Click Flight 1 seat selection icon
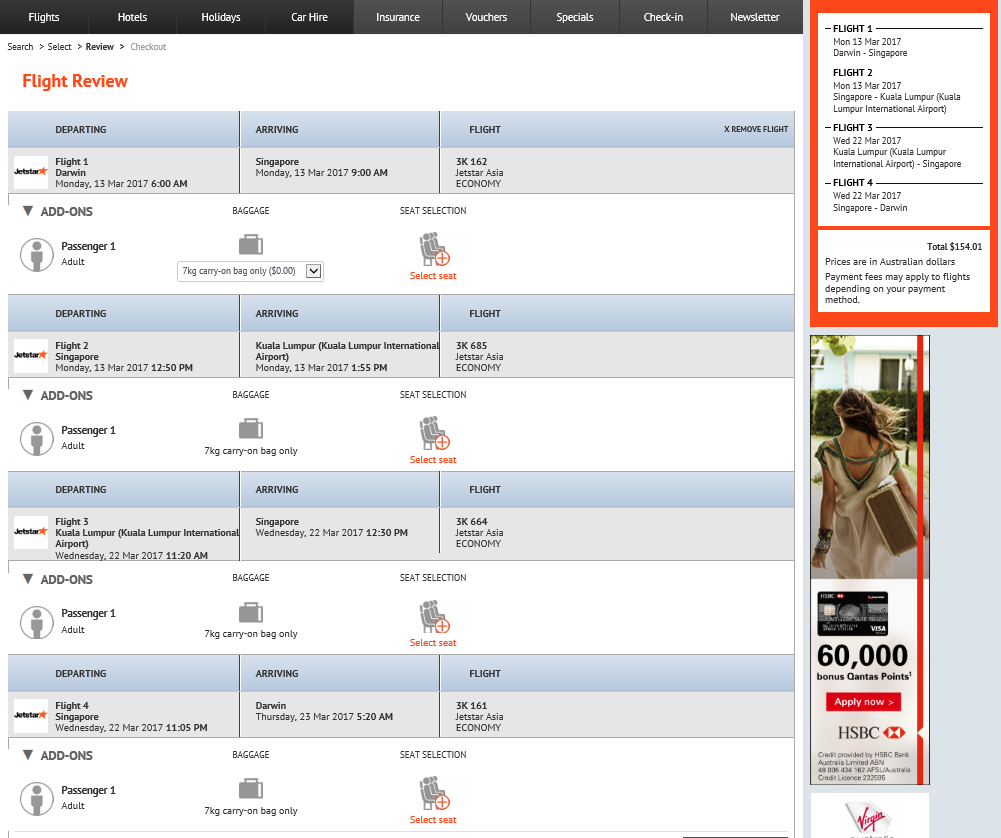The width and height of the screenshot is (1001, 838). click(x=434, y=249)
